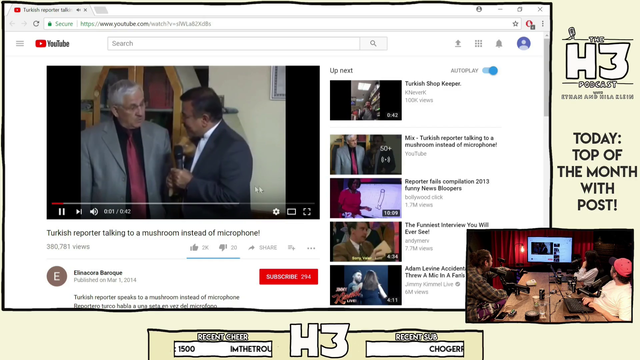This screenshot has height=360, width=640.
Task: Click the Chrome address bar URL
Action: click(146, 24)
